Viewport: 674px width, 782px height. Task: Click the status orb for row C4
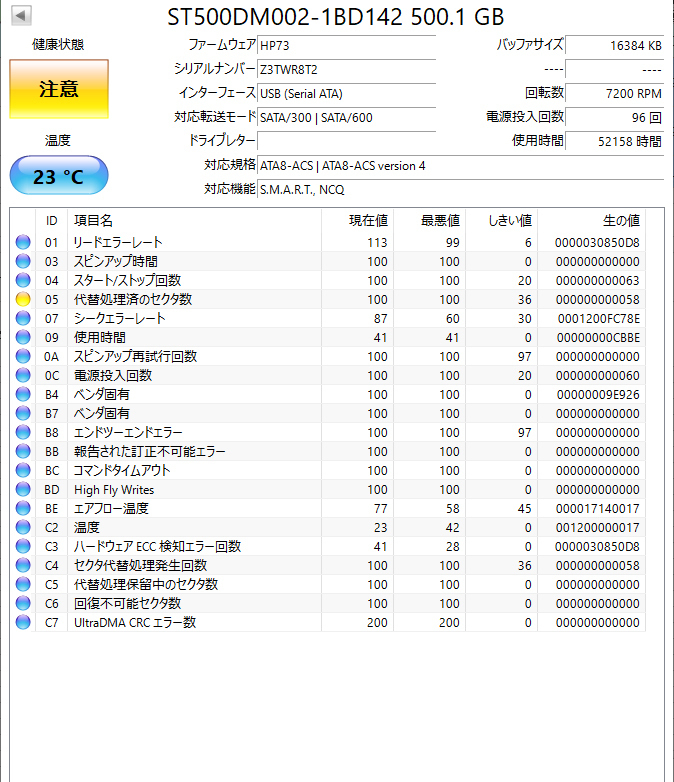tap(23, 565)
